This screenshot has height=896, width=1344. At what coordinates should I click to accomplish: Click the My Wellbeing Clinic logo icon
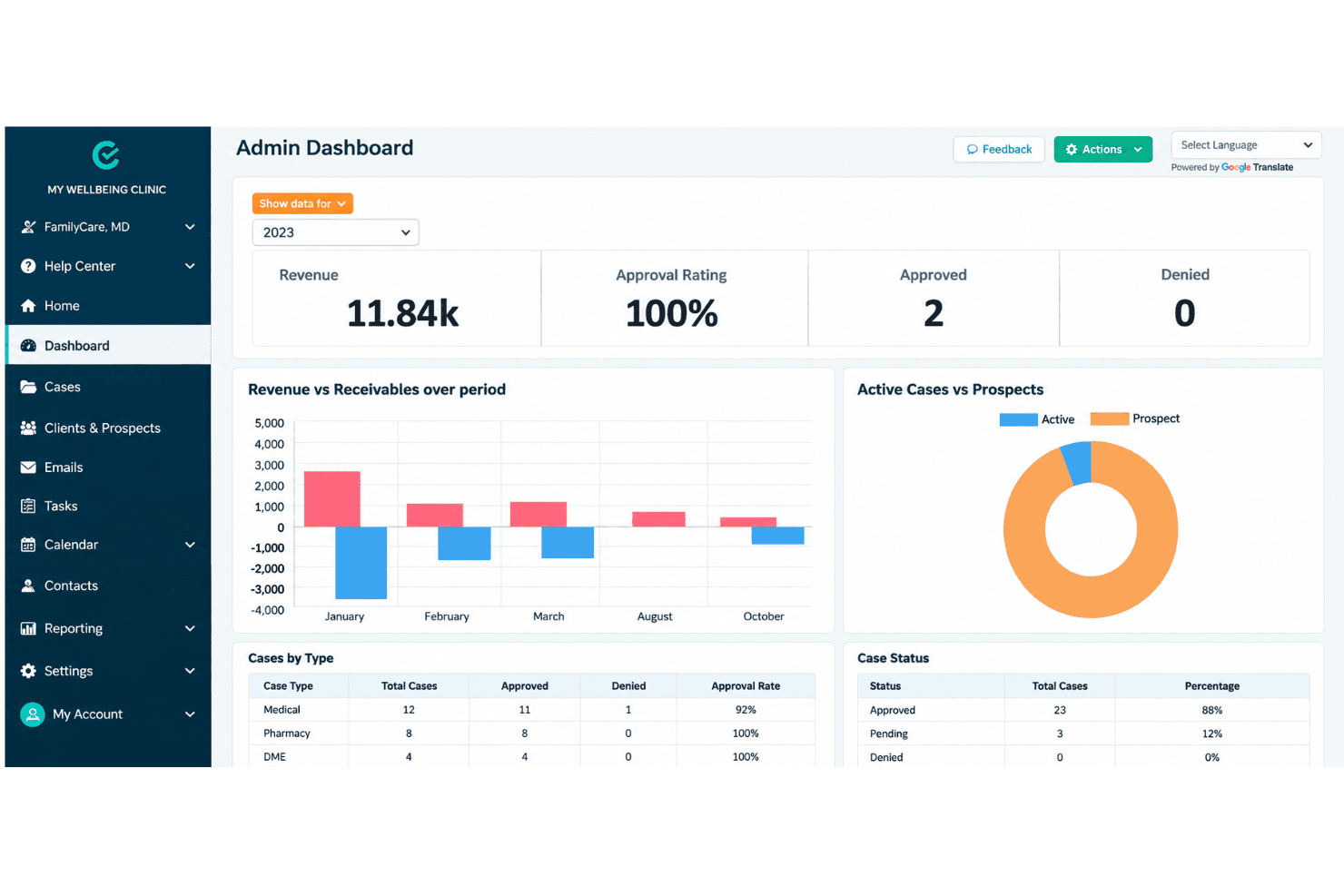click(x=106, y=155)
